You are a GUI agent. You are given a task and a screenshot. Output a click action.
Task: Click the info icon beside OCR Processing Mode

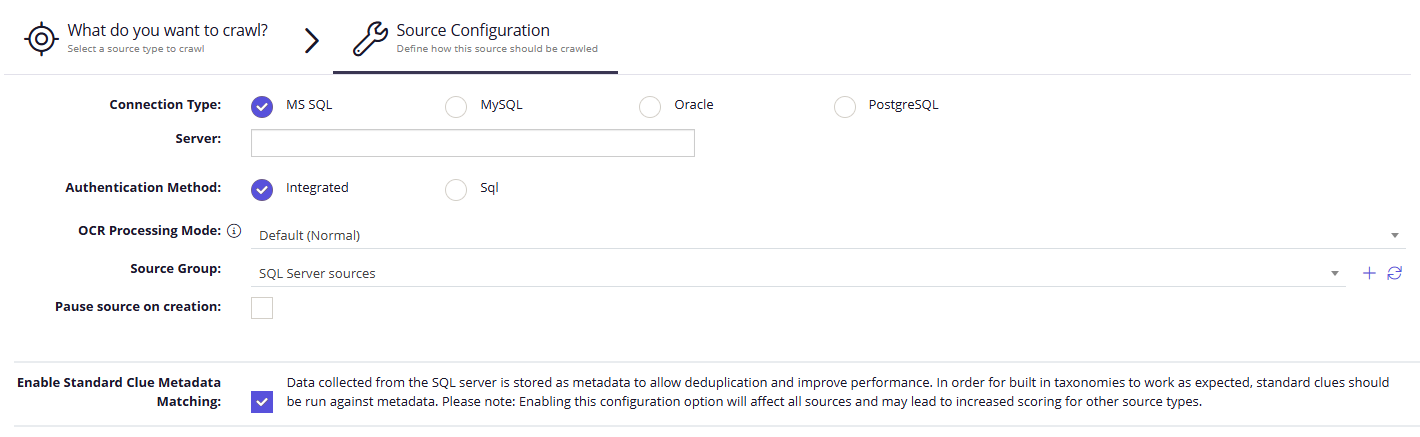tap(234, 231)
